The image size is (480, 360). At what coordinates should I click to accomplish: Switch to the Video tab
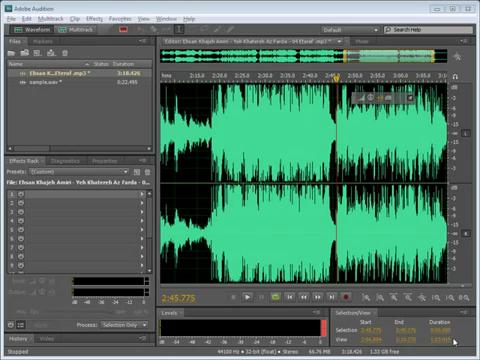(x=47, y=339)
